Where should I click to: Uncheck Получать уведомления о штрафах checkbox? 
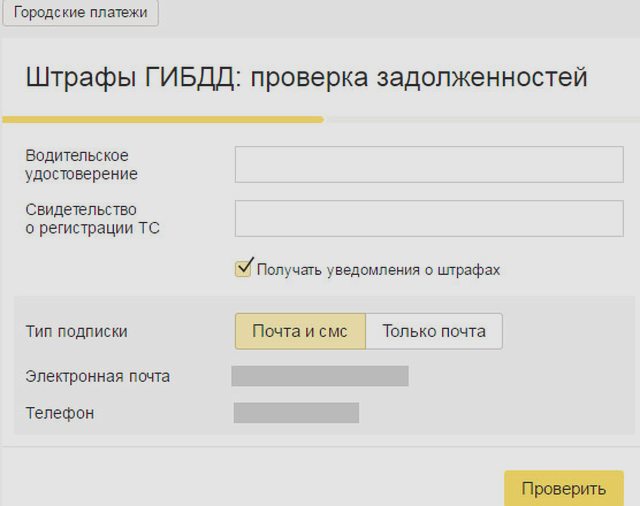[243, 269]
